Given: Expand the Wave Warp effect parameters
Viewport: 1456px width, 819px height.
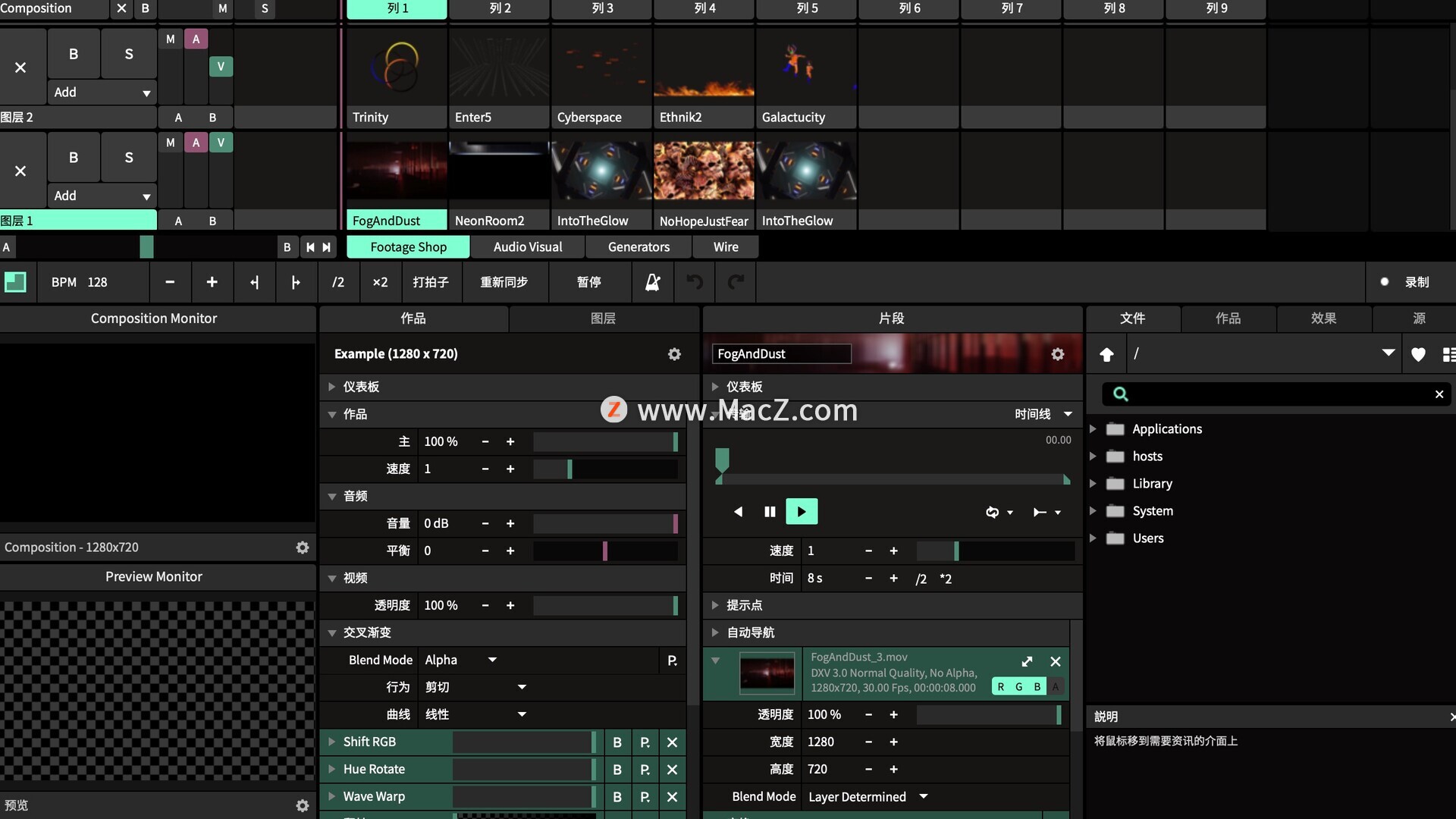Looking at the screenshot, I should (x=331, y=796).
